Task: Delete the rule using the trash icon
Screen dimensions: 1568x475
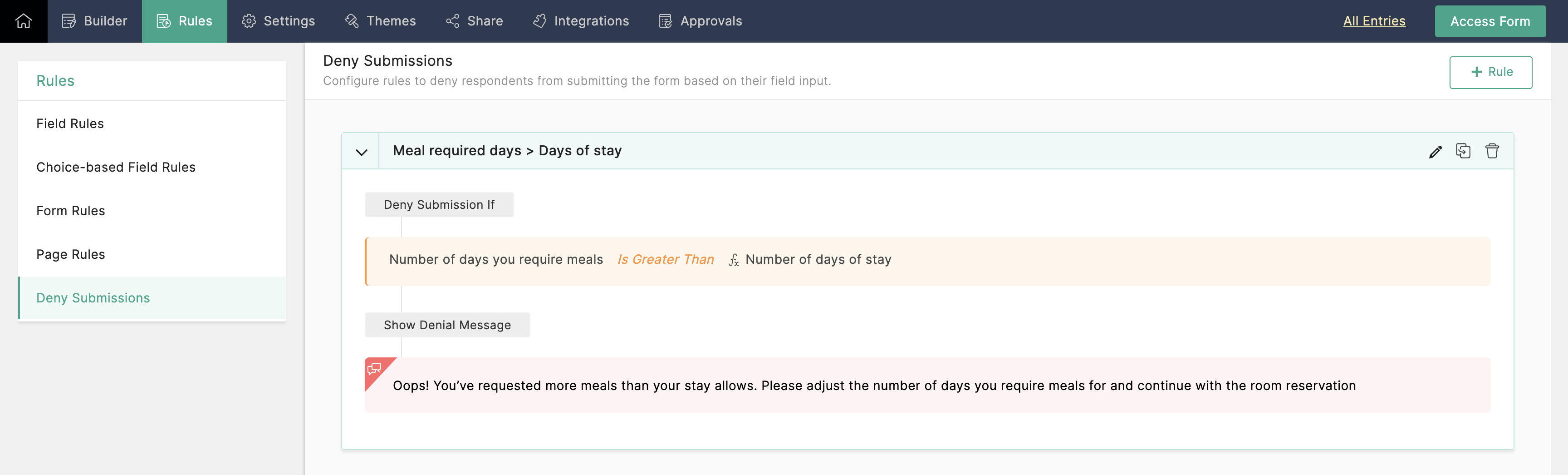Action: click(1491, 151)
